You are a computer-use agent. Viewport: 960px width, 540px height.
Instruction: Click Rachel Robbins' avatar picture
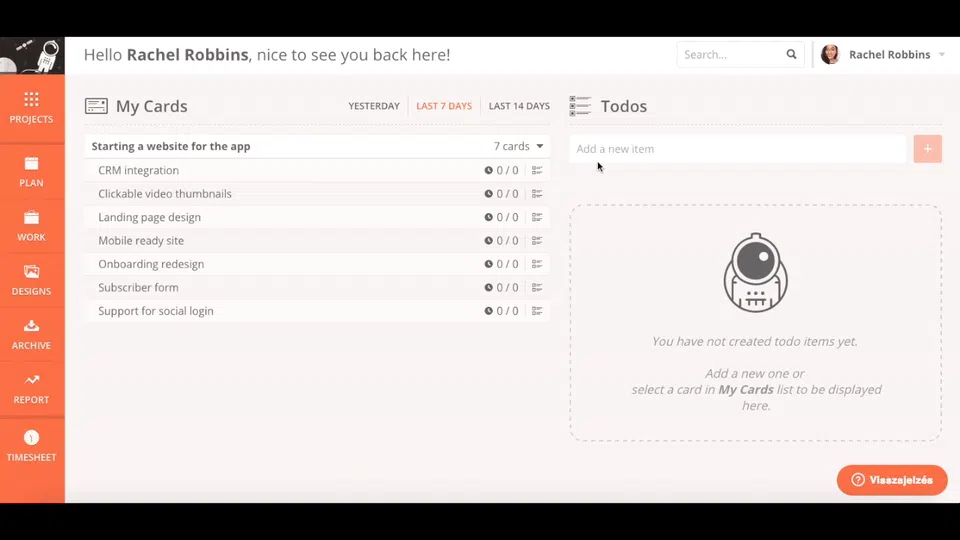830,54
